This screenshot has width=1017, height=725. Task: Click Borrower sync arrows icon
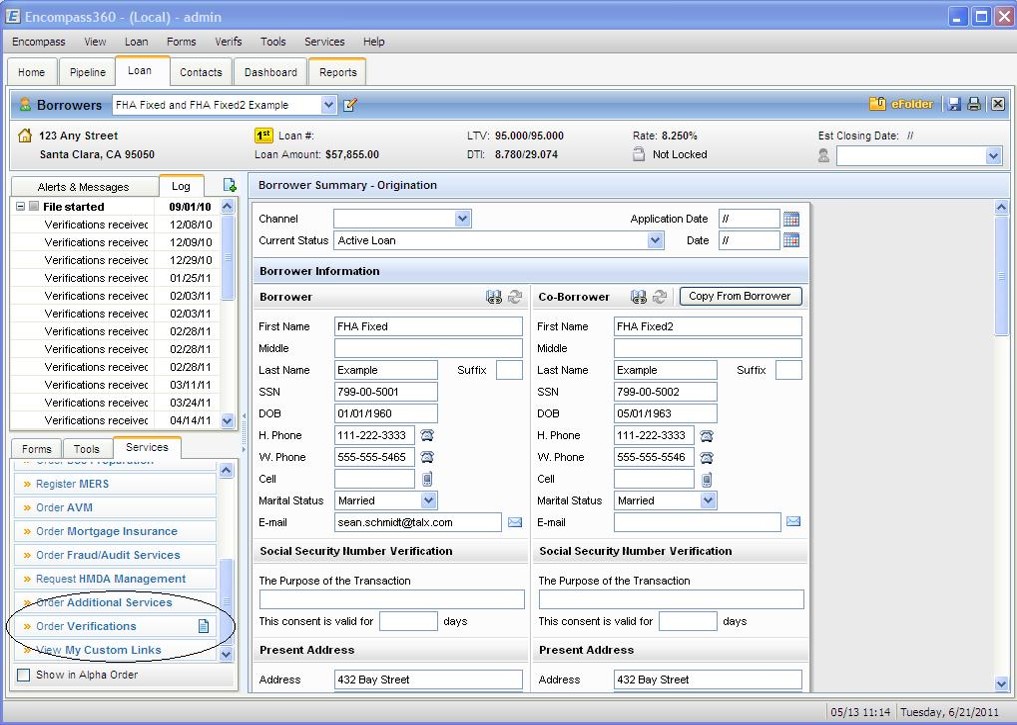[515, 297]
